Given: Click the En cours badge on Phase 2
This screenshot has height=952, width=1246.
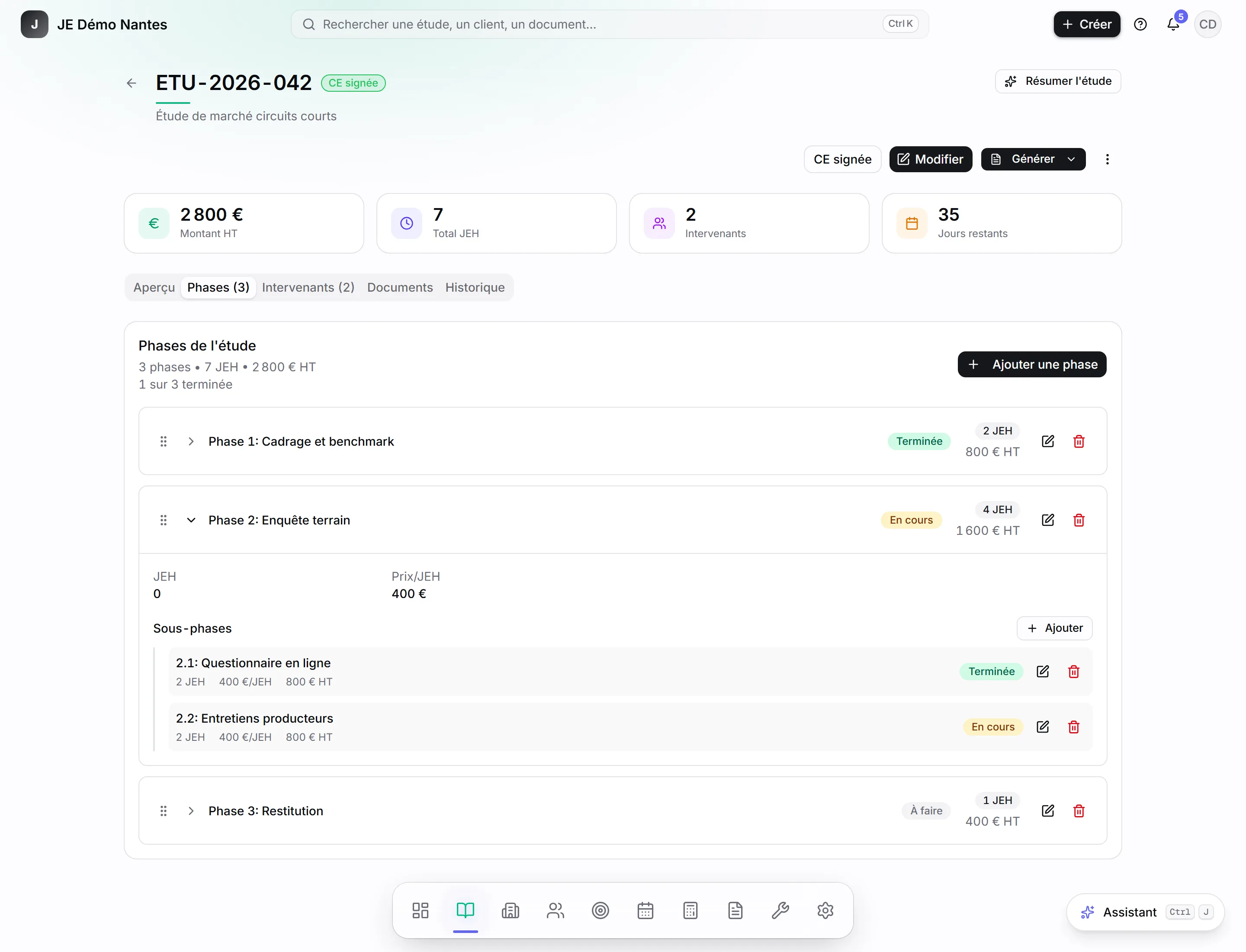Looking at the screenshot, I should pos(911,520).
